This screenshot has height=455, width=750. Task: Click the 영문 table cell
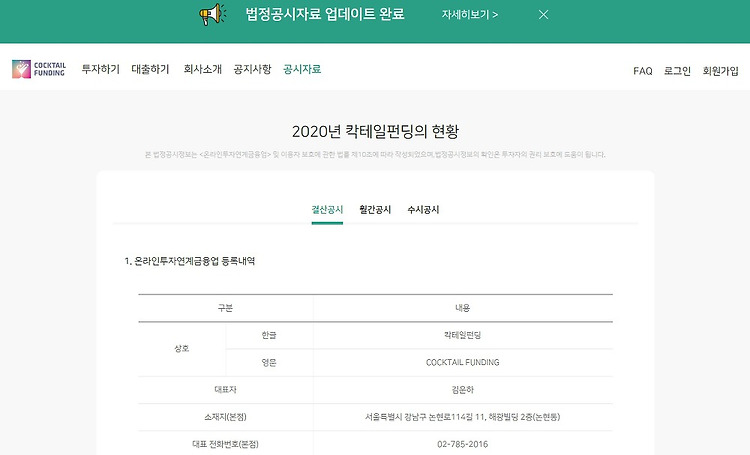click(269, 363)
